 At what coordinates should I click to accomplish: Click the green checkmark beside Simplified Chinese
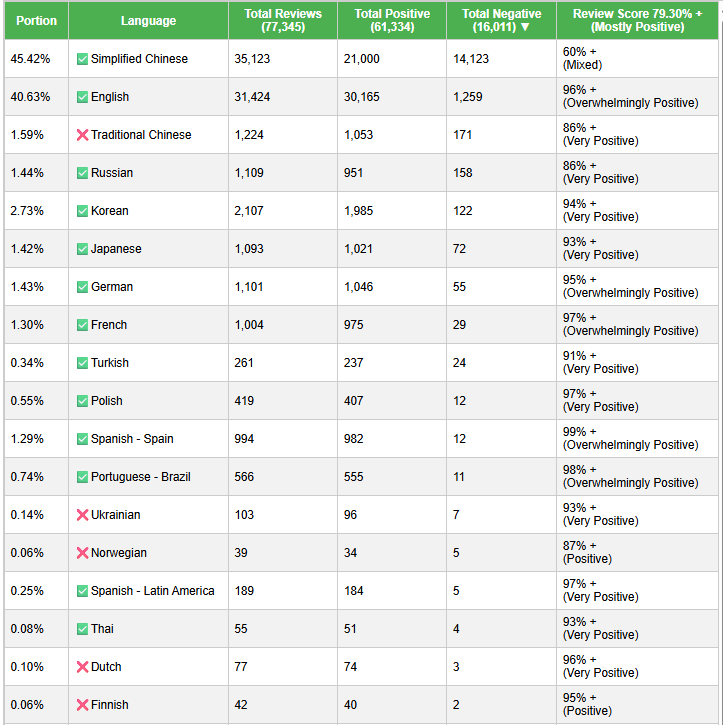click(x=82, y=59)
